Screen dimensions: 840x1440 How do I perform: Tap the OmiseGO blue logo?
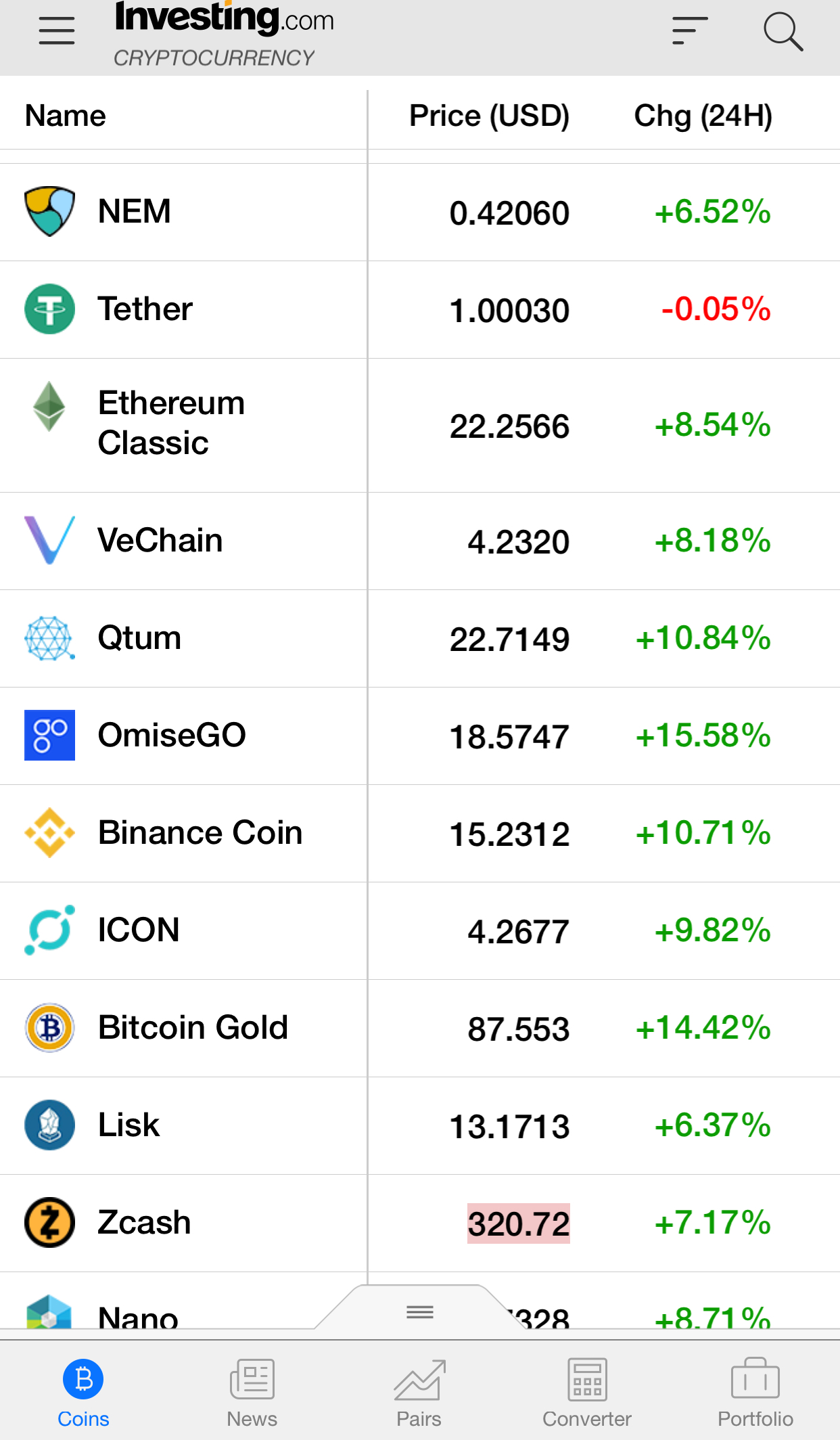point(49,736)
